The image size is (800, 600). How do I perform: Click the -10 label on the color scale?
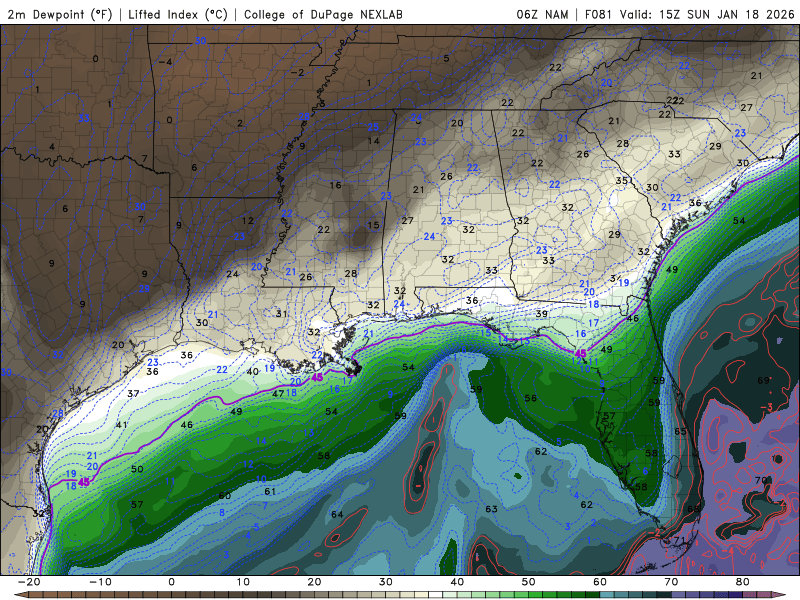point(100,582)
